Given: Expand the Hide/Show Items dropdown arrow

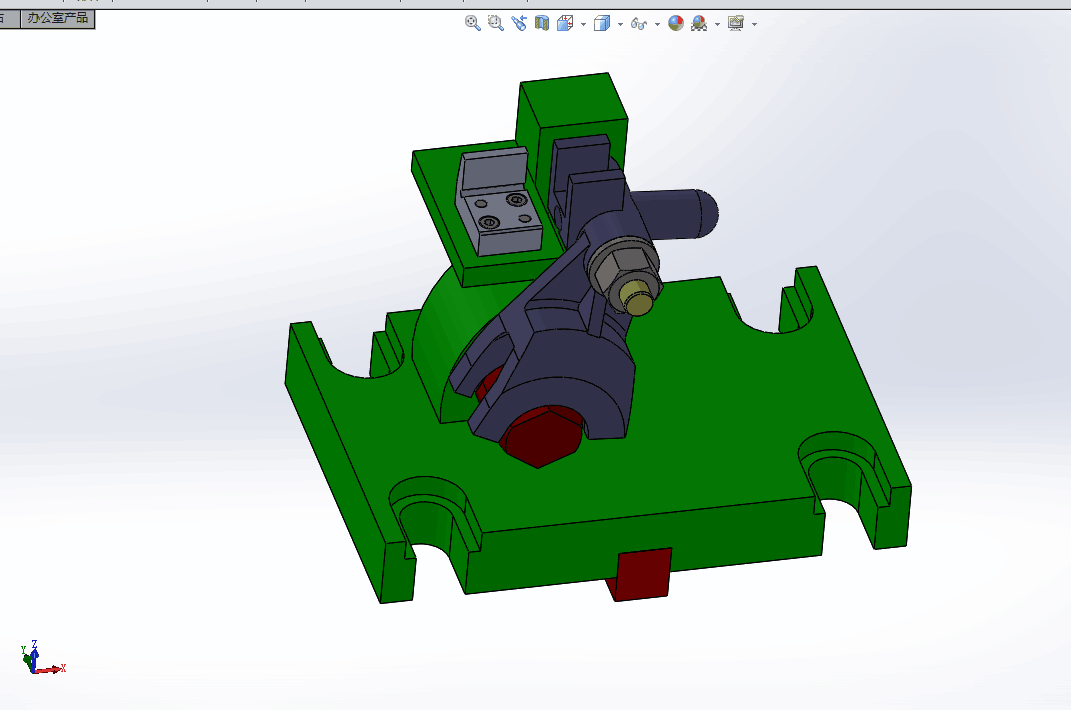Looking at the screenshot, I should pos(657,24).
